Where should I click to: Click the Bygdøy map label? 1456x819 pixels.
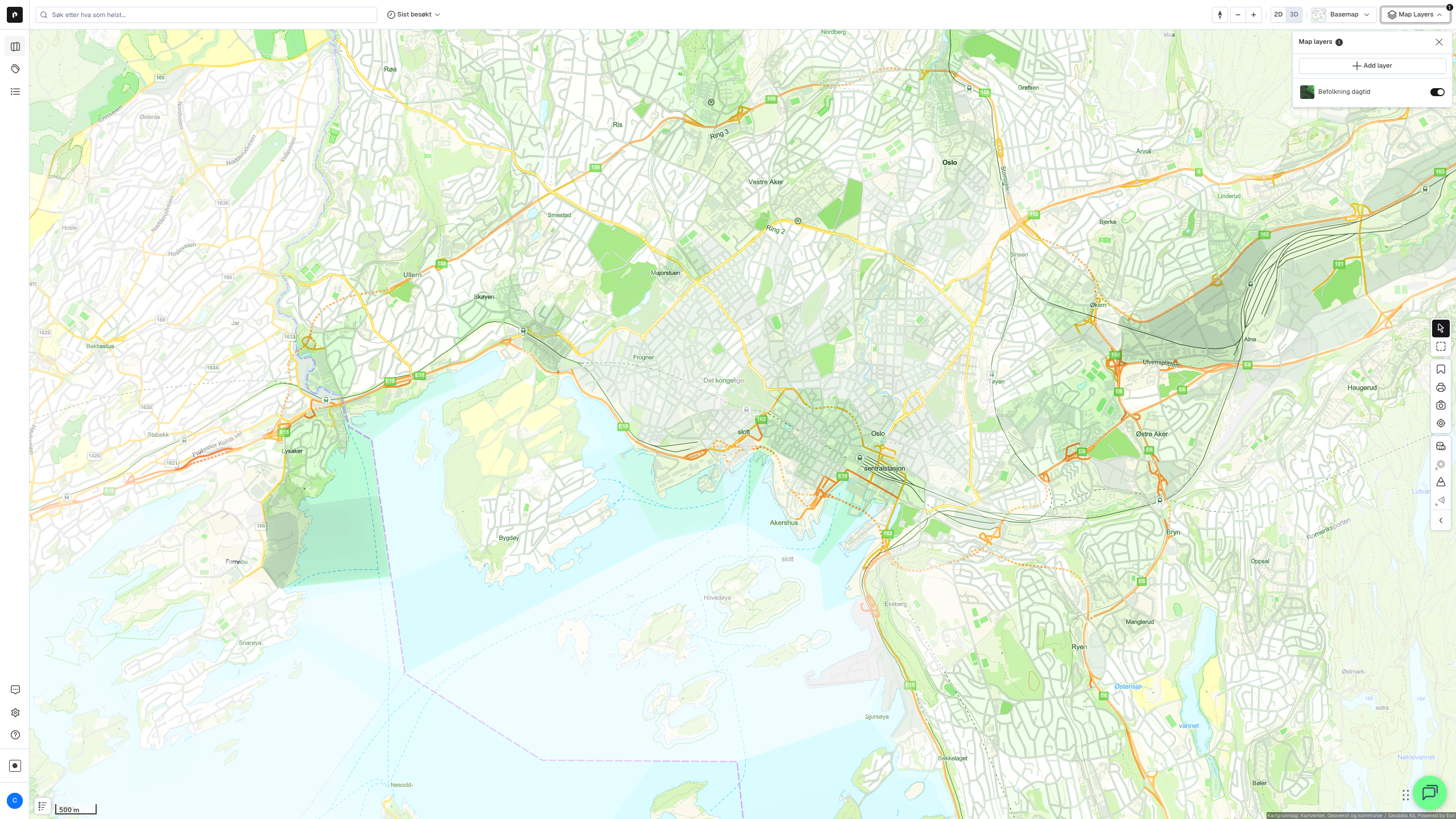(x=508, y=538)
